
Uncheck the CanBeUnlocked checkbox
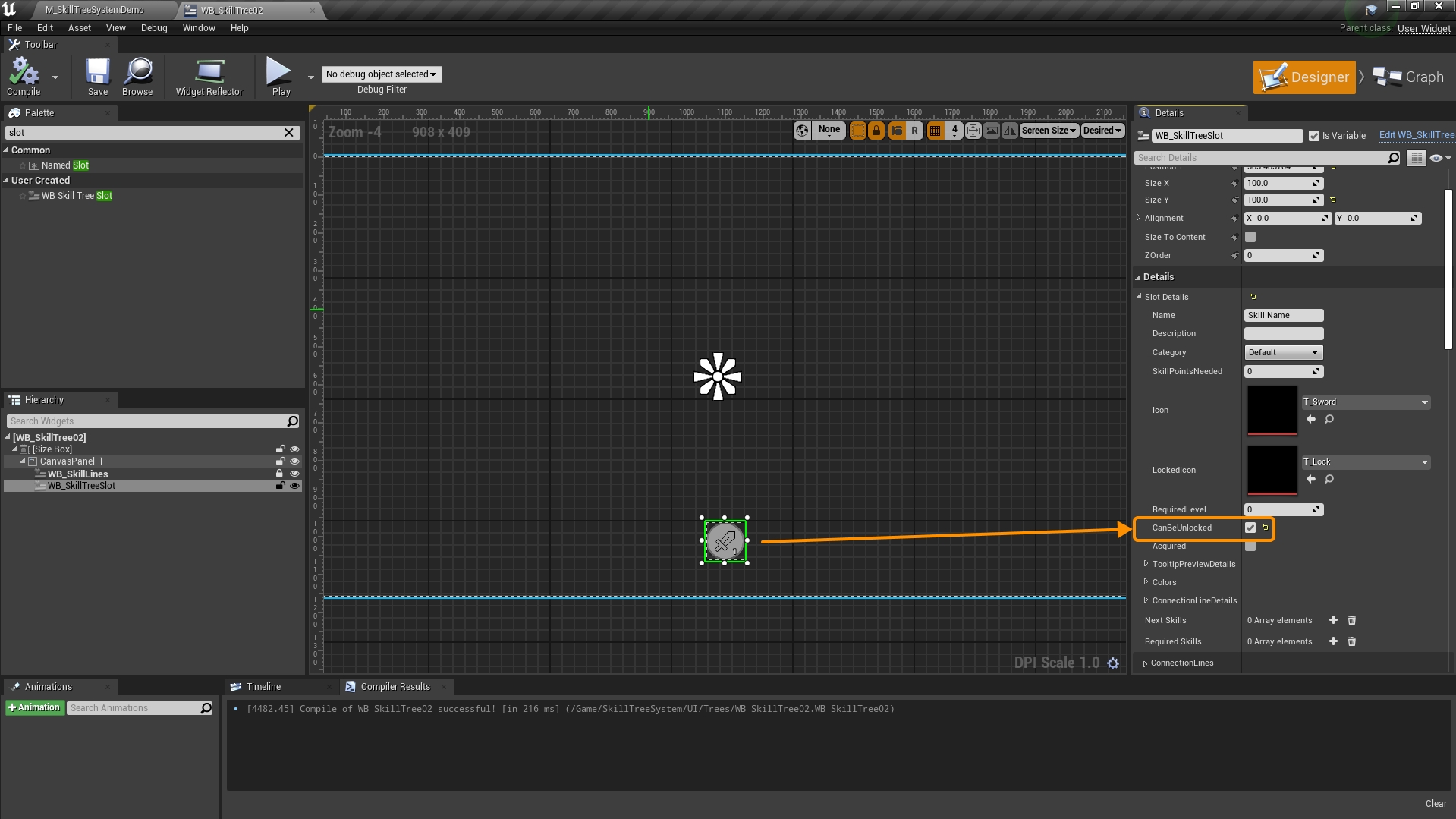(x=1250, y=528)
